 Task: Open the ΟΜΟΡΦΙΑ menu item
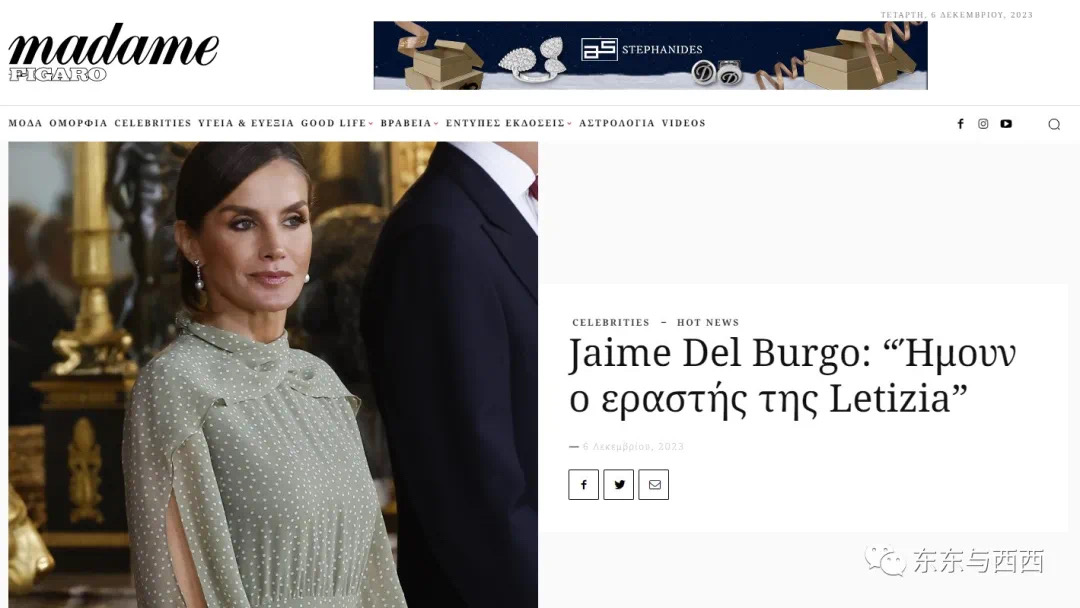point(79,123)
